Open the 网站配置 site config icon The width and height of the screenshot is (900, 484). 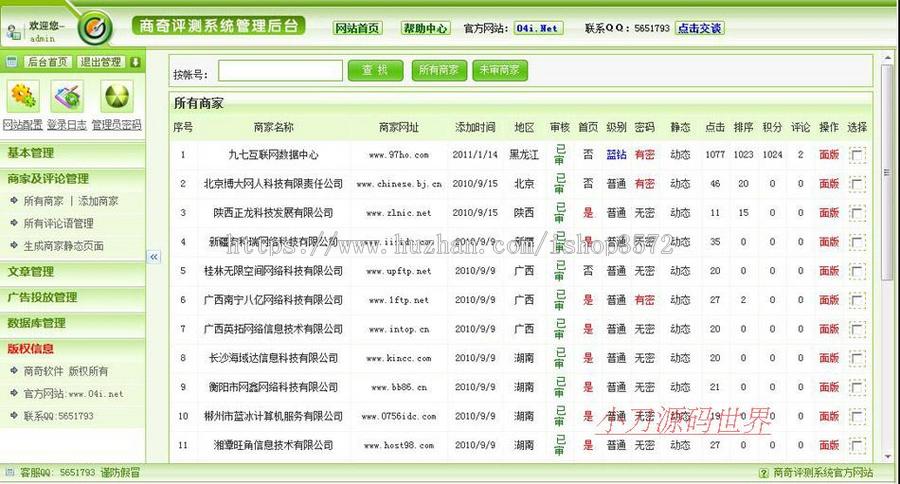coord(23,96)
